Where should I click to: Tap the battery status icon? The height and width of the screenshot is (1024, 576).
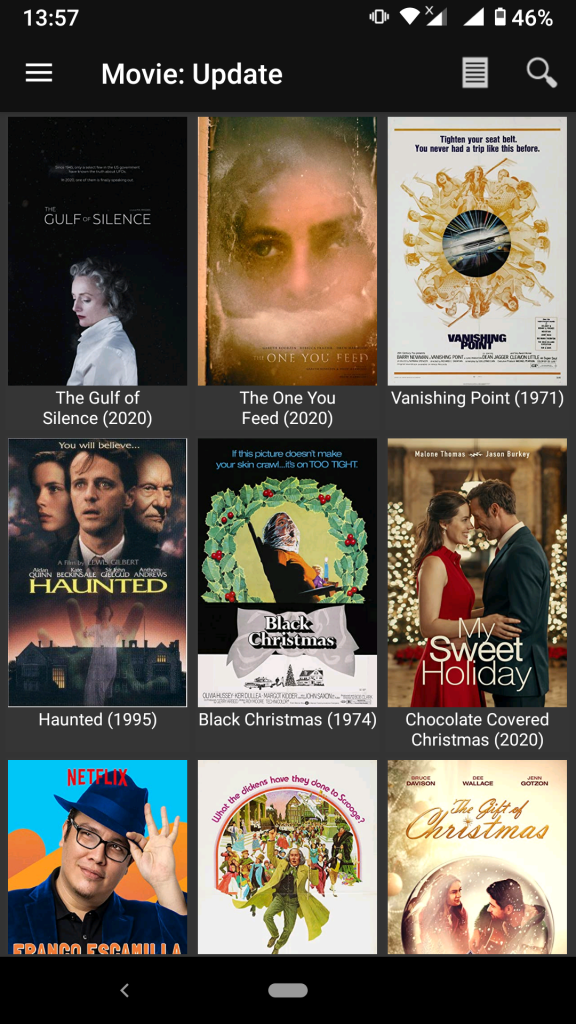500,17
